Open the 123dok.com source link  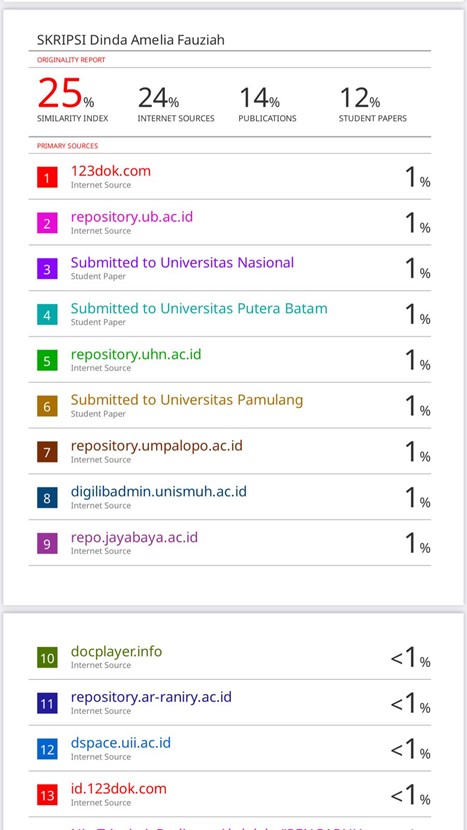point(111,171)
